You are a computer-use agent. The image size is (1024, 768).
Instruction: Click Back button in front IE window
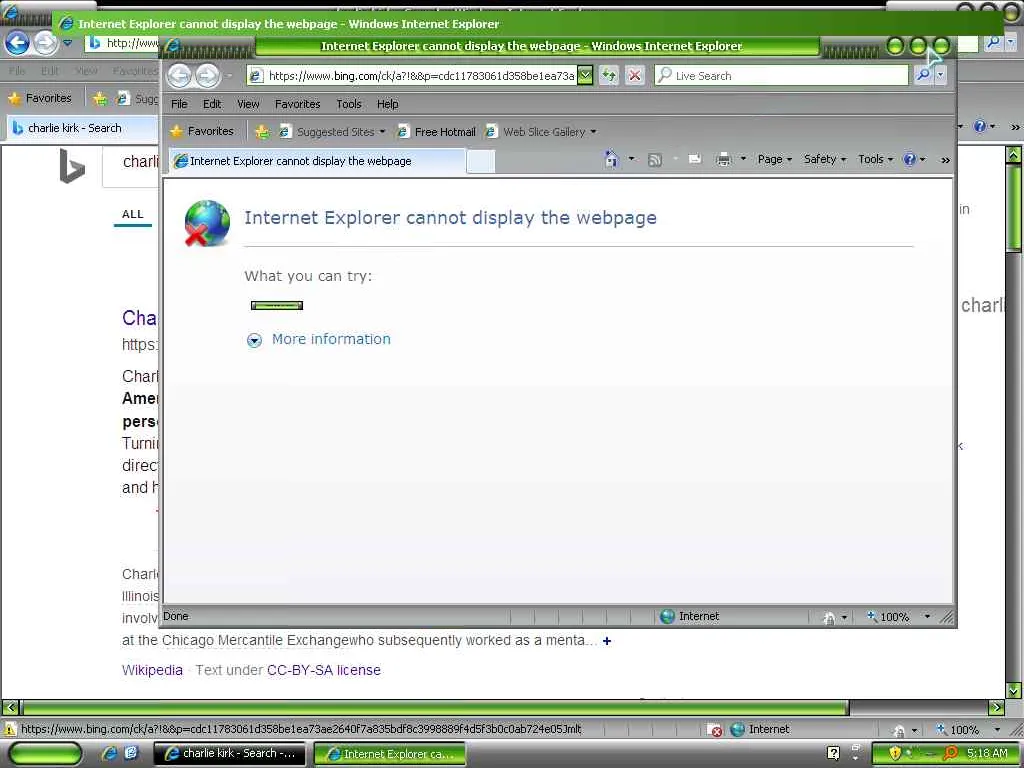pyautogui.click(x=180, y=76)
